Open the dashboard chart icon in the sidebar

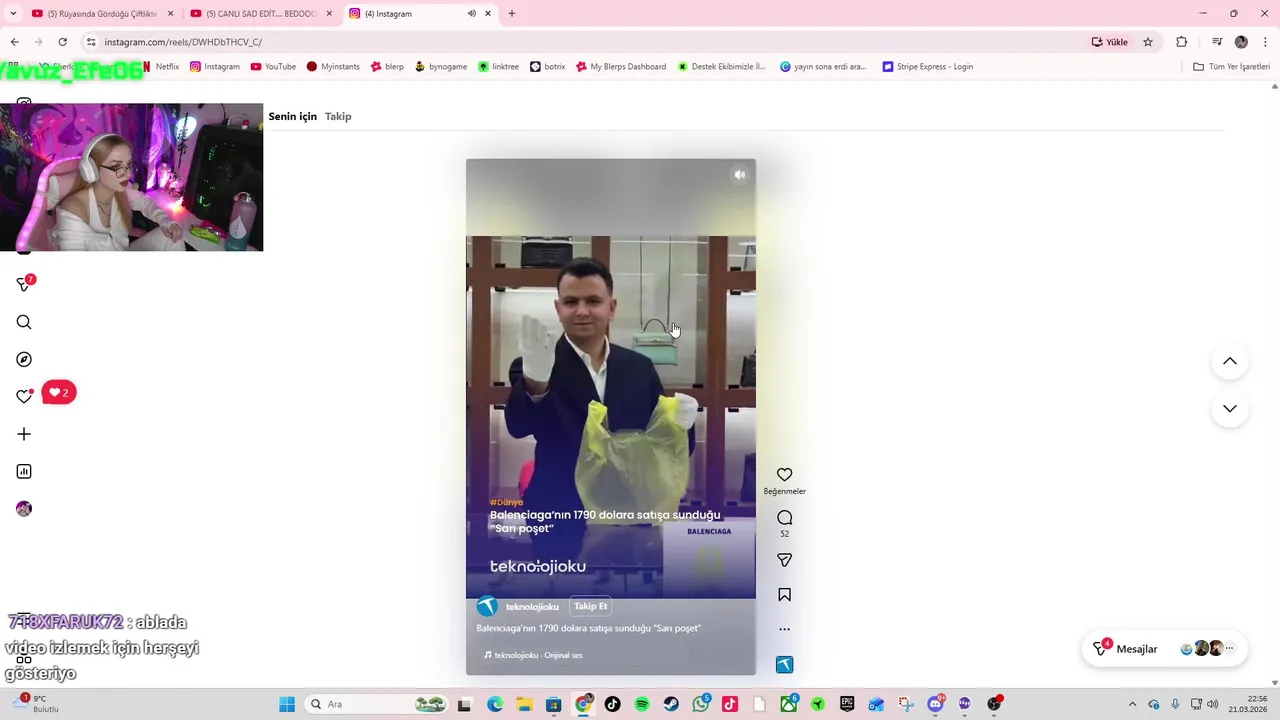click(x=24, y=471)
